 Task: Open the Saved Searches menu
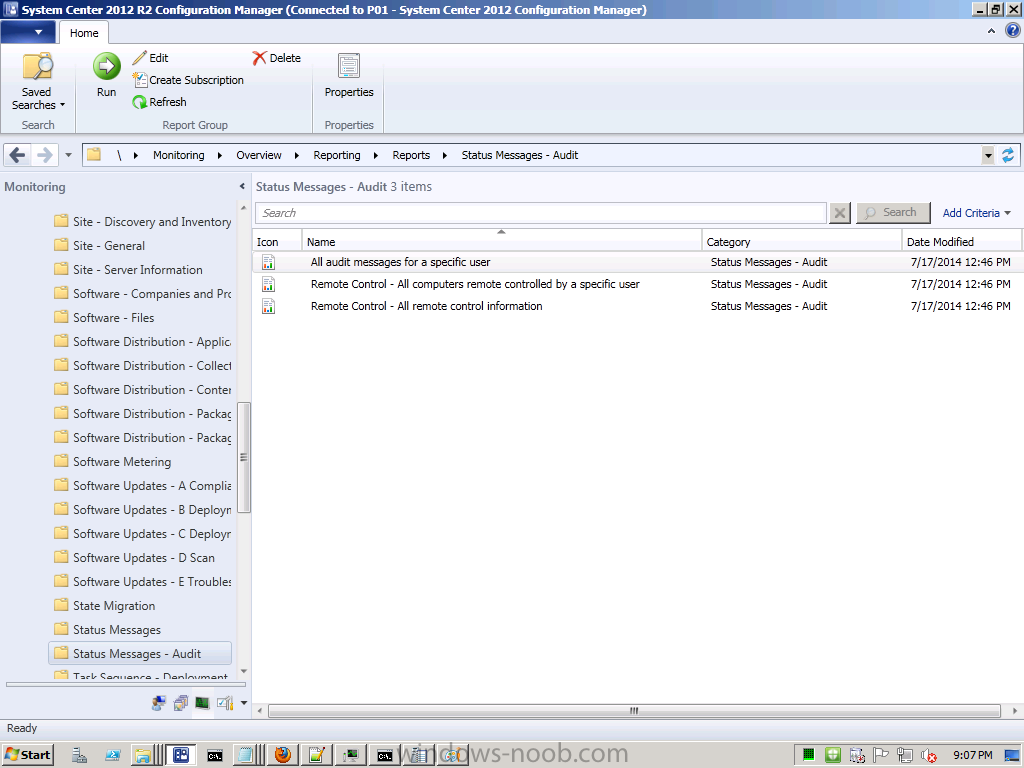(38, 82)
